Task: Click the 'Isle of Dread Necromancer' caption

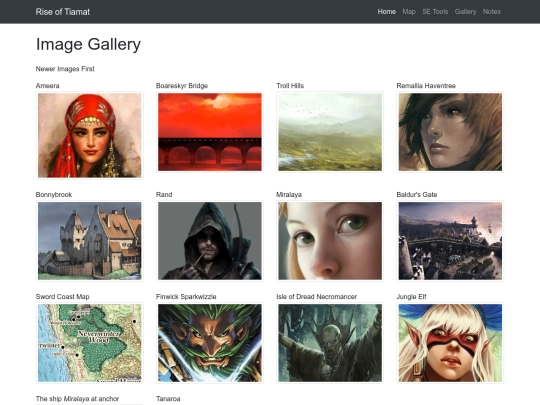Action: 316,297
